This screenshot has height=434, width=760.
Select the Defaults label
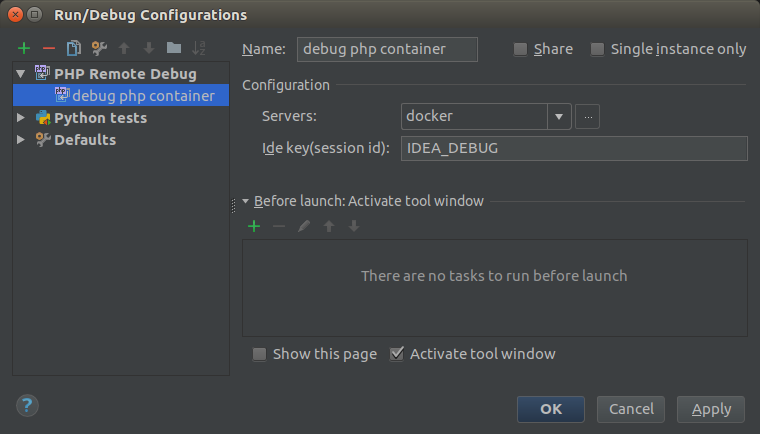pos(85,140)
